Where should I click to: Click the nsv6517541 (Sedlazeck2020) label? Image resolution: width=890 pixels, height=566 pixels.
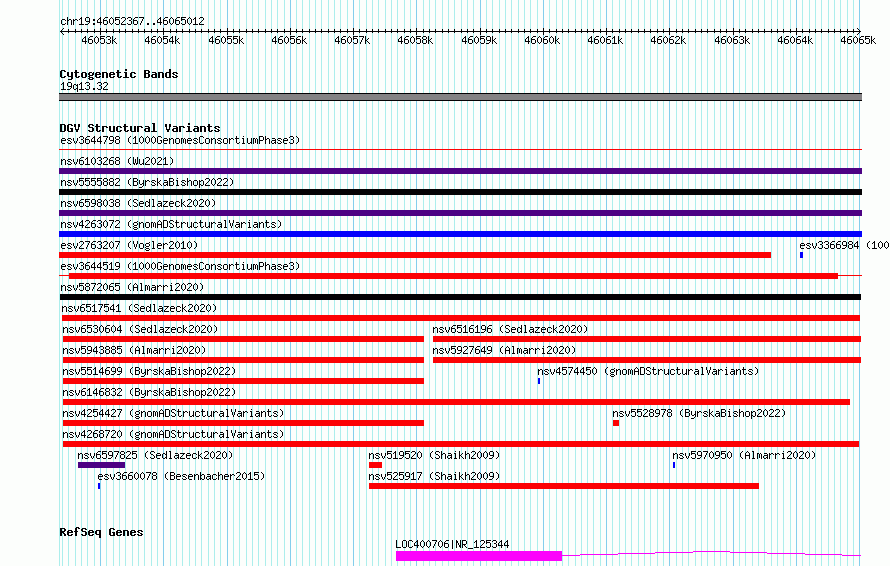[139, 308]
